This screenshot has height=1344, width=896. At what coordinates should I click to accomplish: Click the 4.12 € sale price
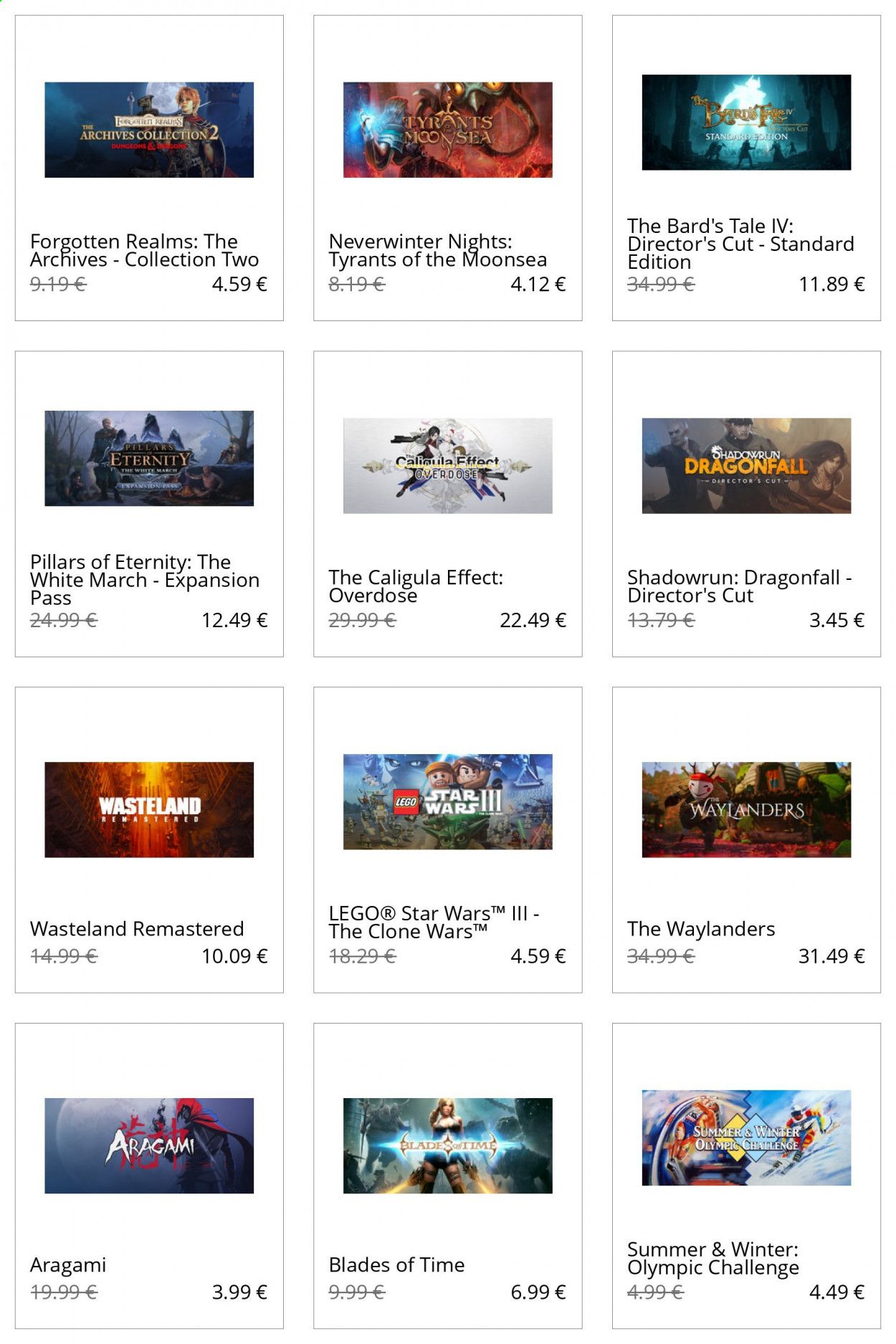[x=538, y=284]
